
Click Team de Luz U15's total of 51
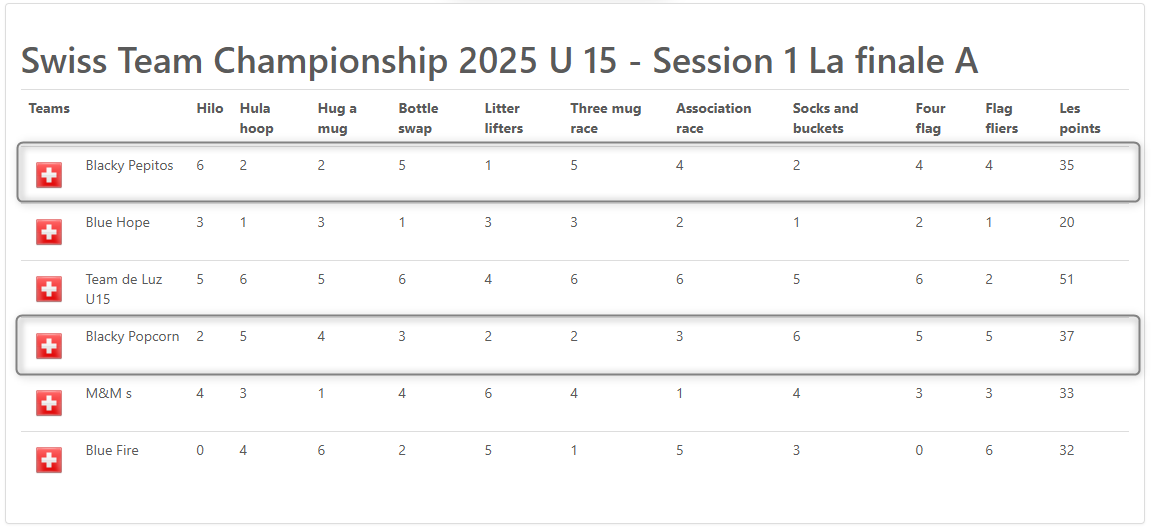pos(1066,280)
